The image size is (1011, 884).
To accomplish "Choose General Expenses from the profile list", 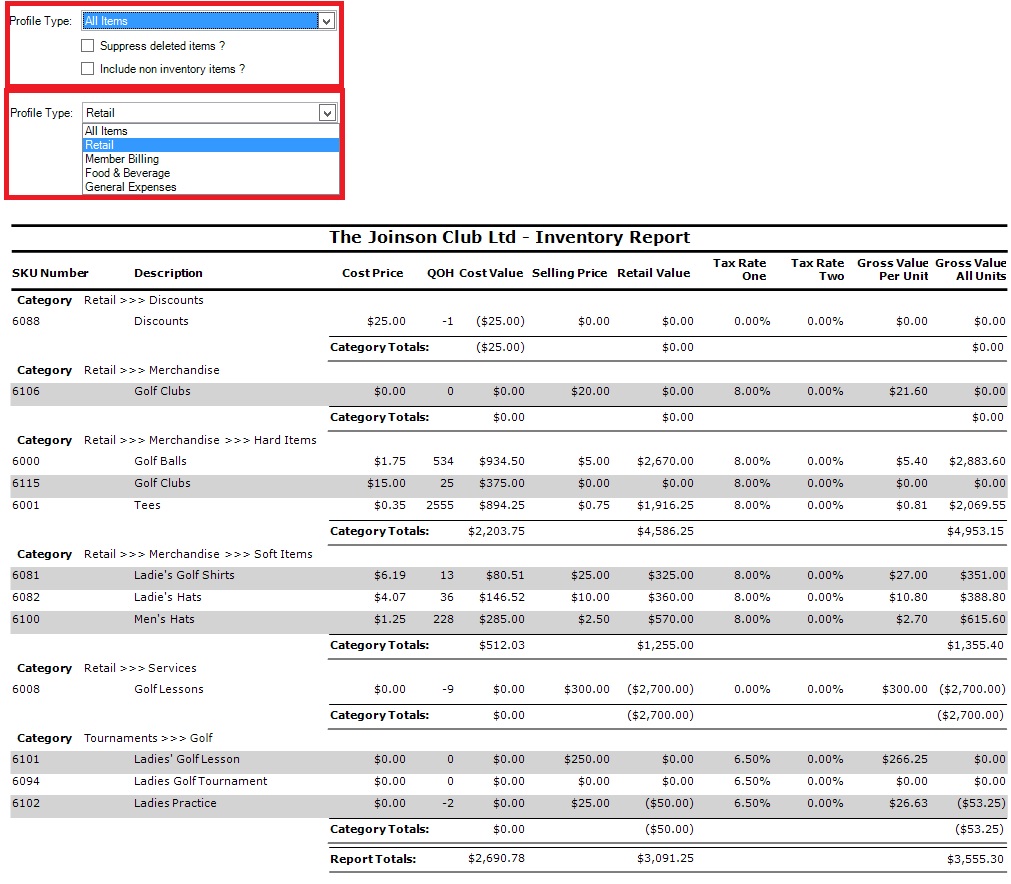I will pos(130,187).
